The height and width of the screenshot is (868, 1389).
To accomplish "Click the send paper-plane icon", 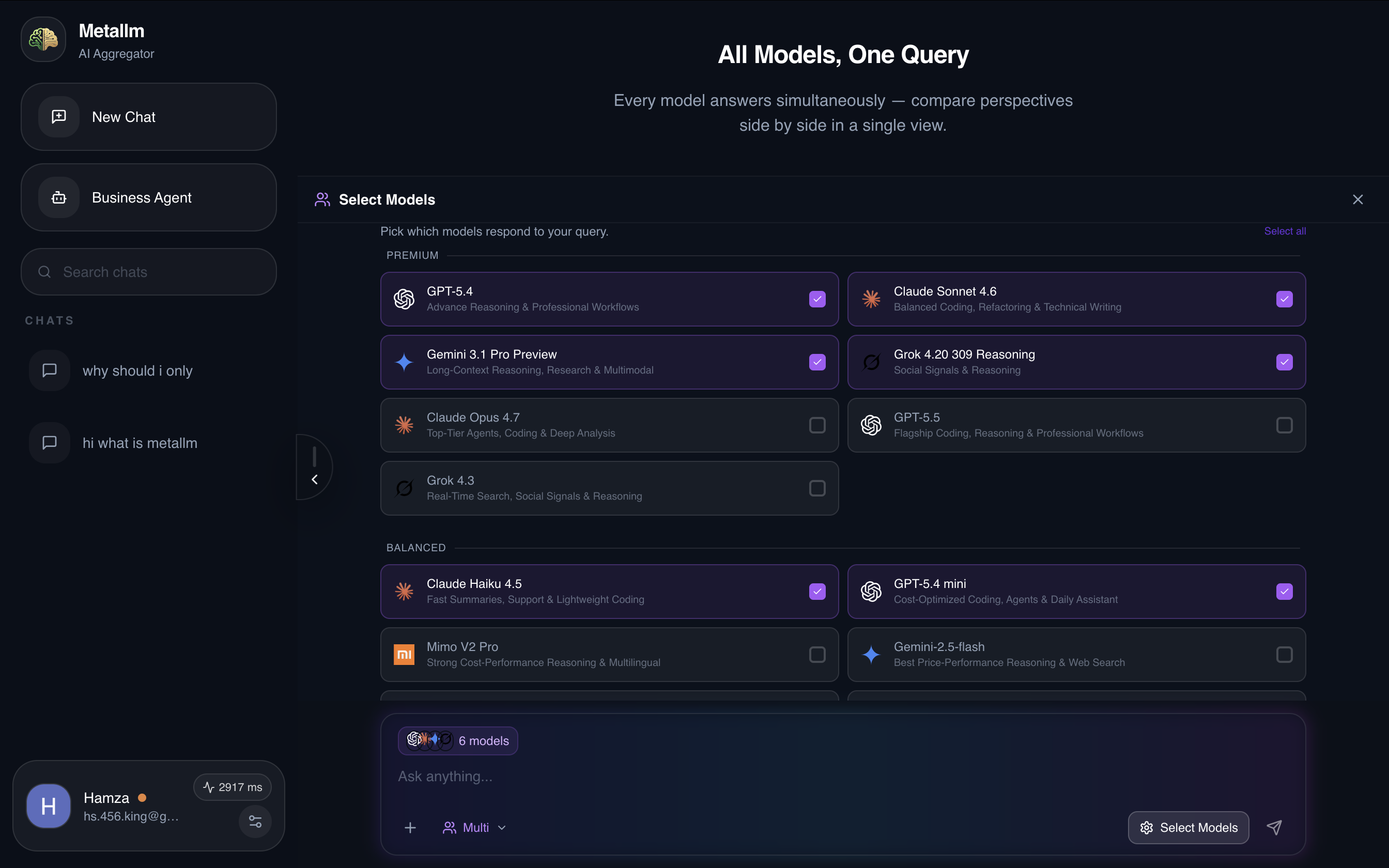I will click(x=1274, y=827).
